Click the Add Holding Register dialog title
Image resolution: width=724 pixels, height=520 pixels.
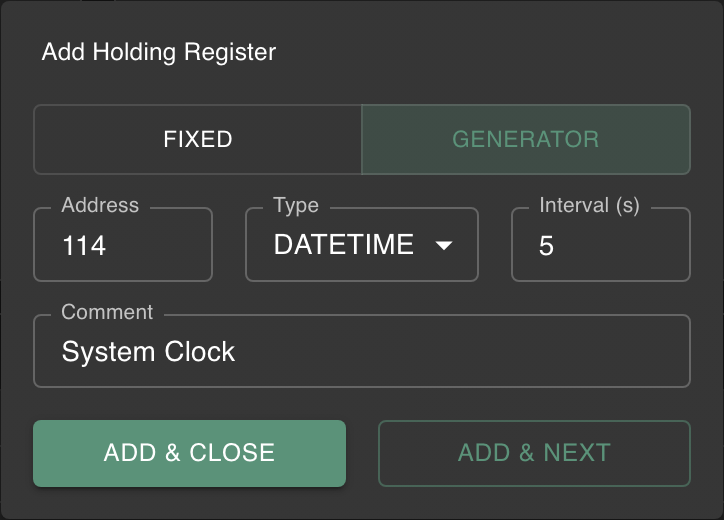pos(159,52)
